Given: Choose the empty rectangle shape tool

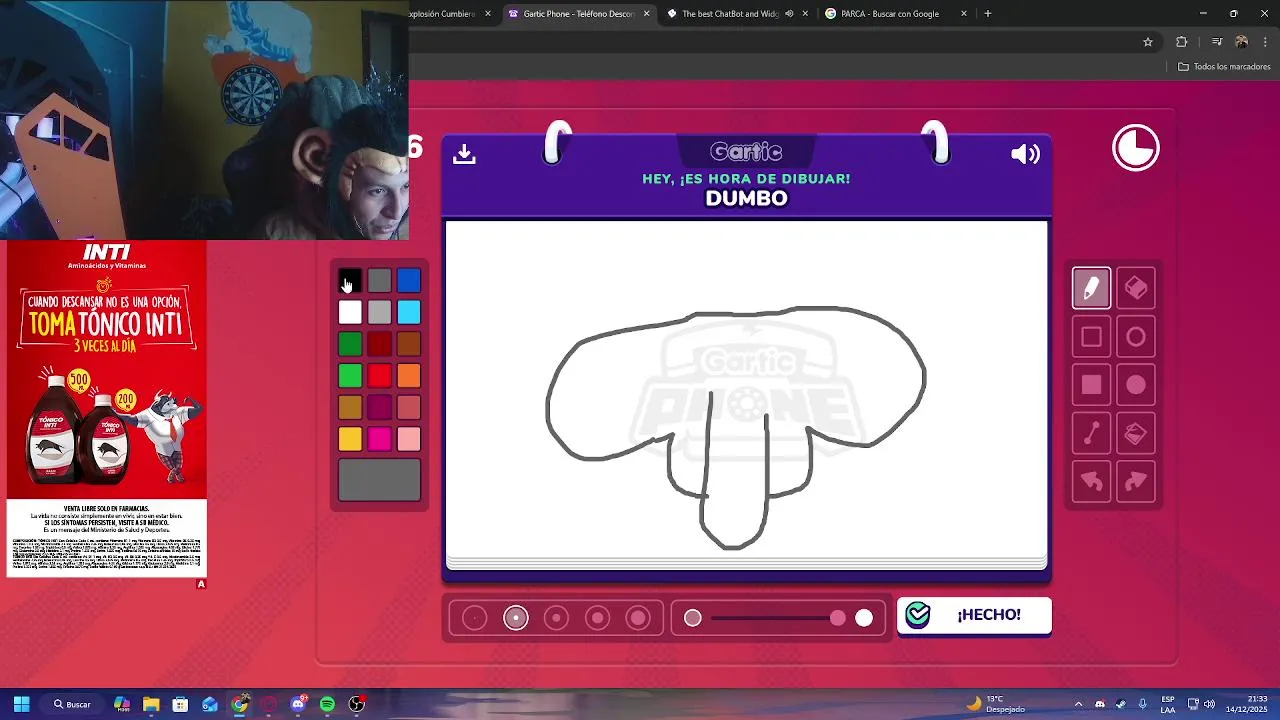Looking at the screenshot, I should point(1091,337).
